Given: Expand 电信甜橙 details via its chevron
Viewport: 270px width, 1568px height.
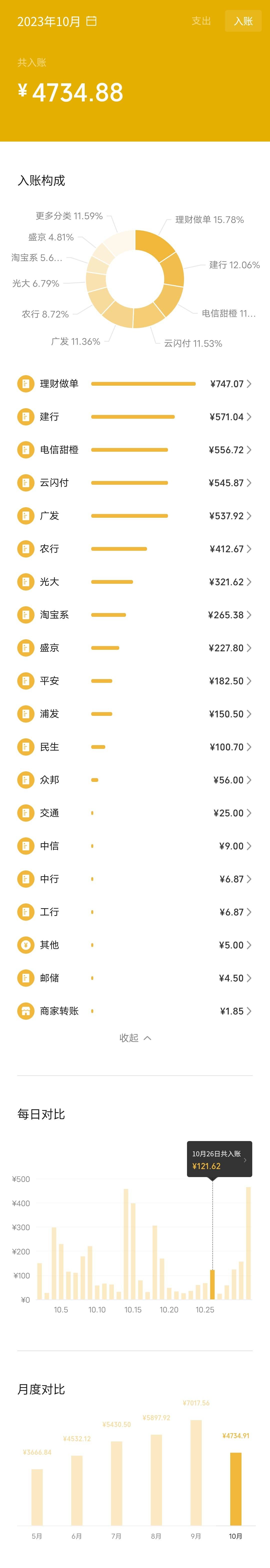Looking at the screenshot, I should click(249, 450).
